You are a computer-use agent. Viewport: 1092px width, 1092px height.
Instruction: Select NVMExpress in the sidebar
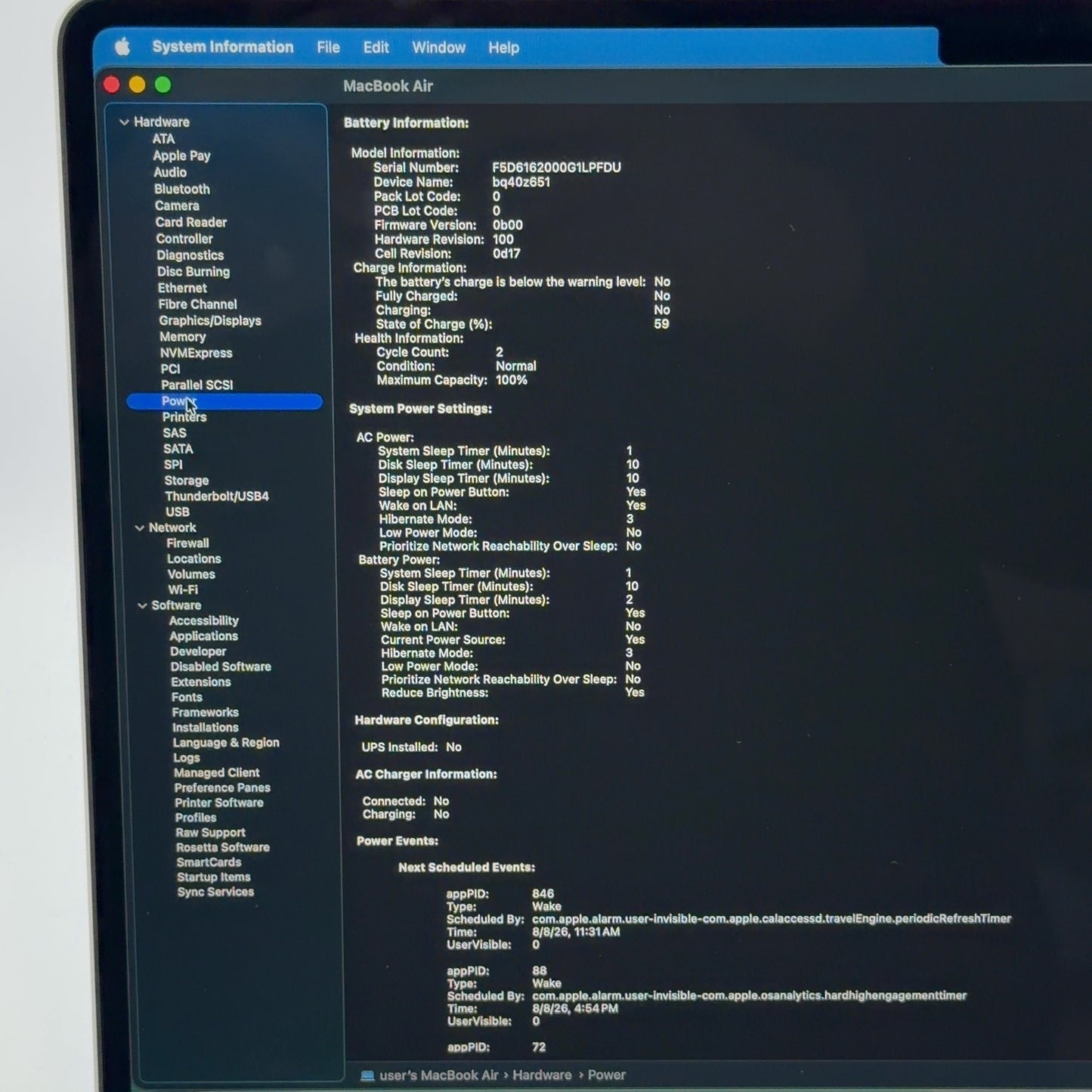[196, 353]
